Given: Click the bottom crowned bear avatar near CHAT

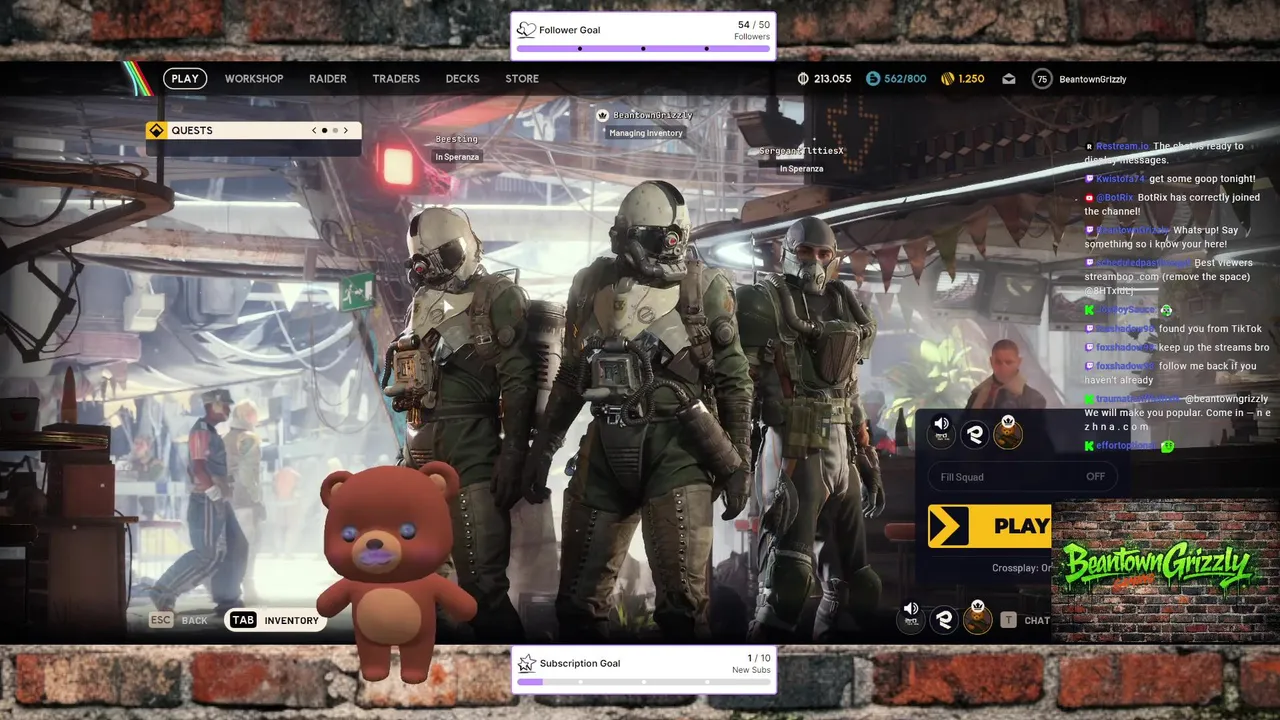Looking at the screenshot, I should click(978, 617).
